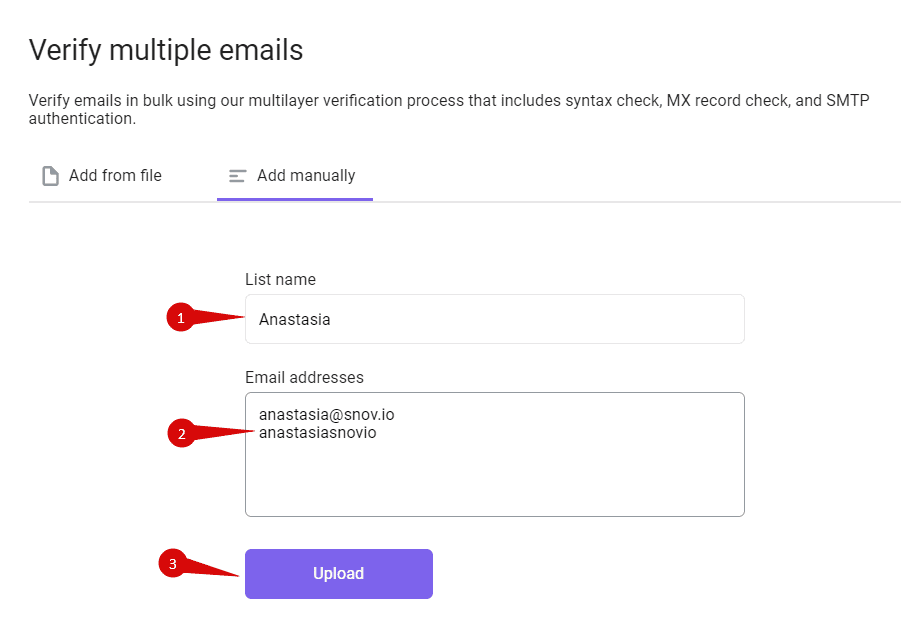Click the red number 3 marker
901x643 pixels.
pyautogui.click(x=173, y=564)
